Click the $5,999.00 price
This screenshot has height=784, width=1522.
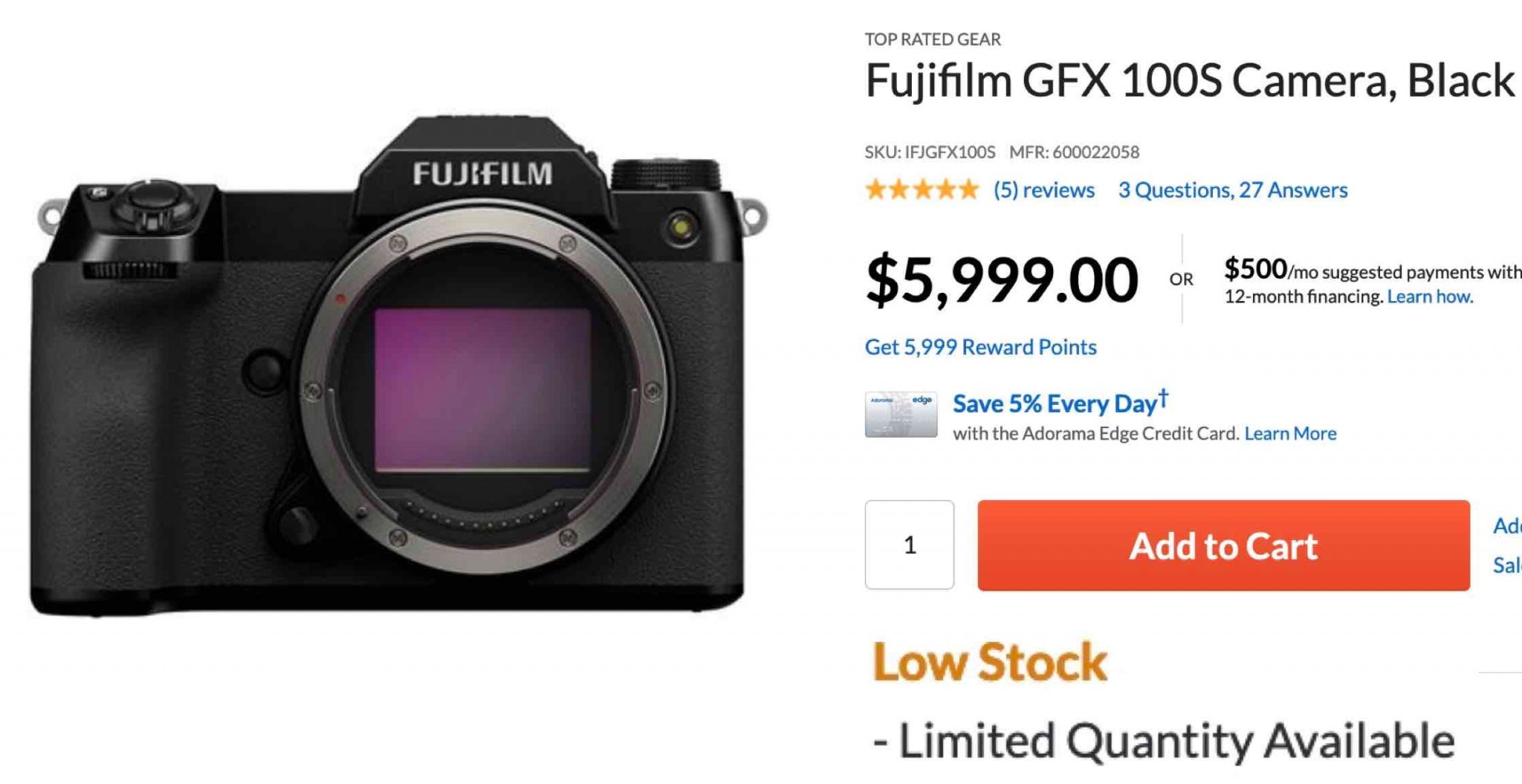click(x=1001, y=280)
